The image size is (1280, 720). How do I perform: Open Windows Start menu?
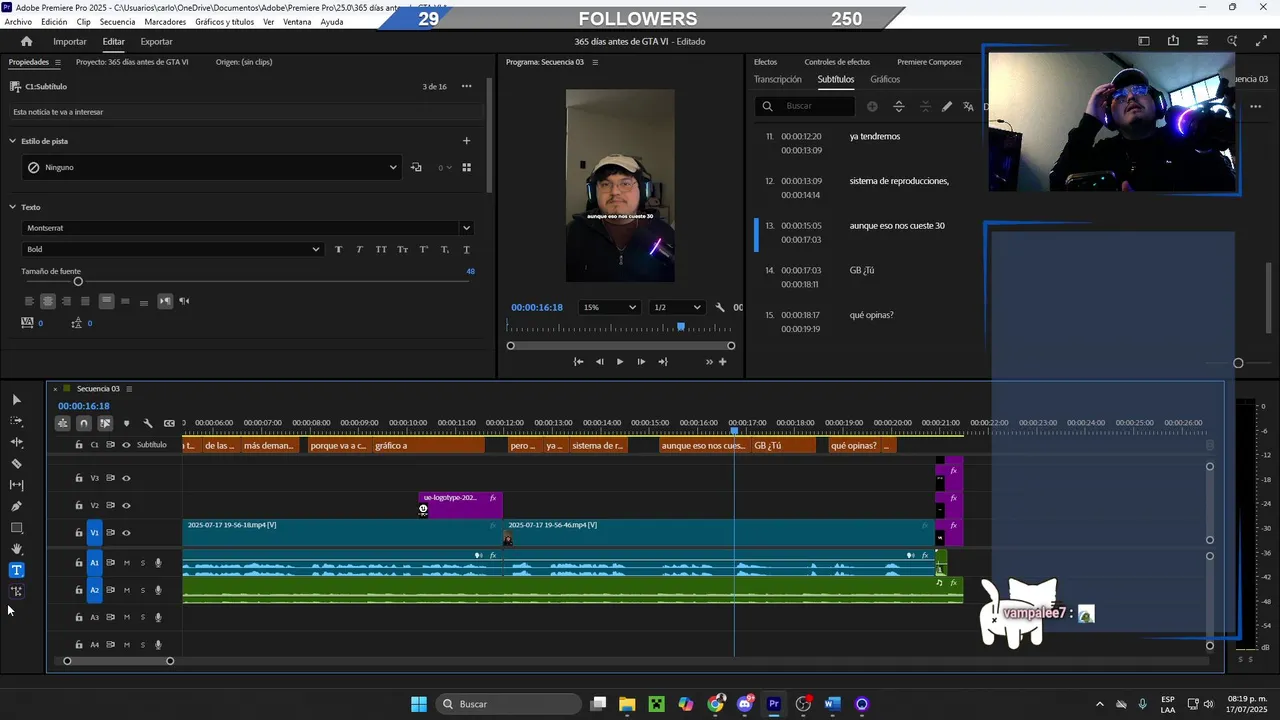[419, 704]
